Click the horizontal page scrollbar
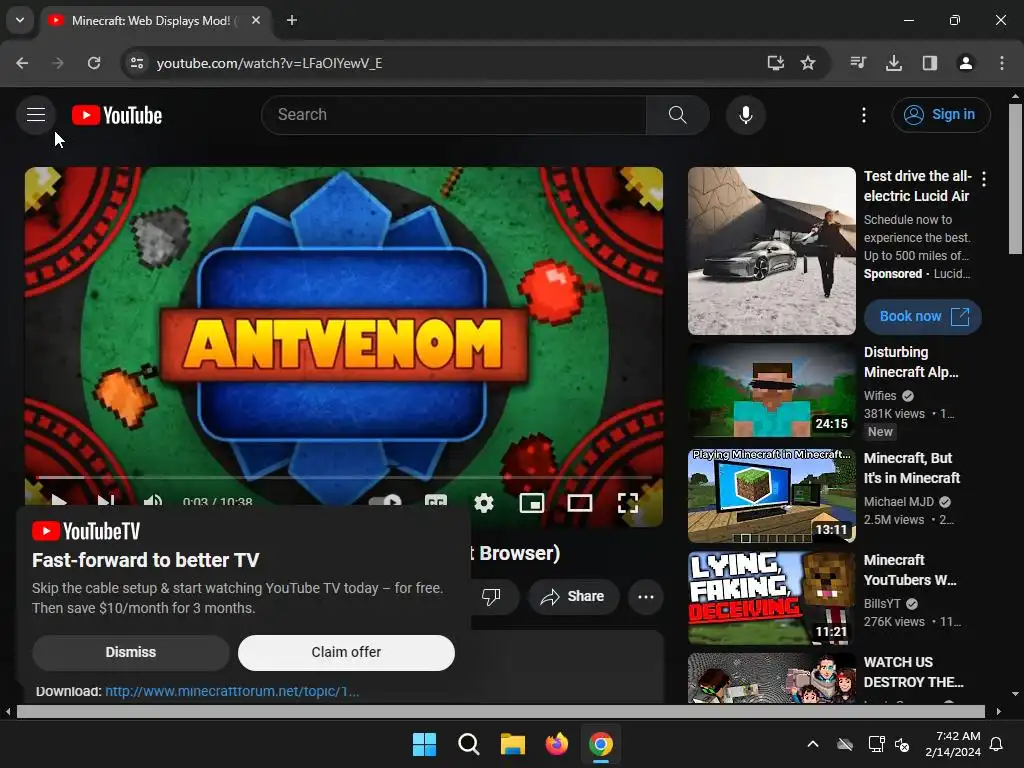The height and width of the screenshot is (768, 1024). pyautogui.click(x=500, y=711)
